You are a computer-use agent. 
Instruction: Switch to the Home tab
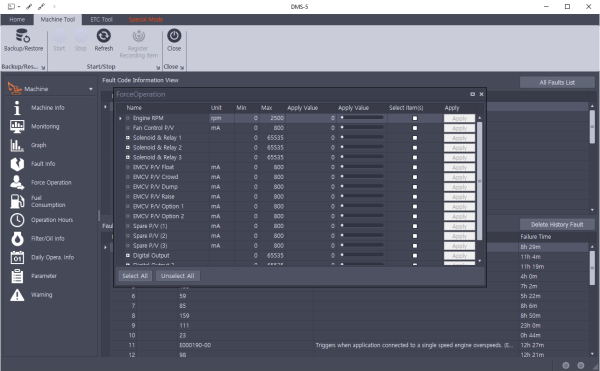(17, 20)
